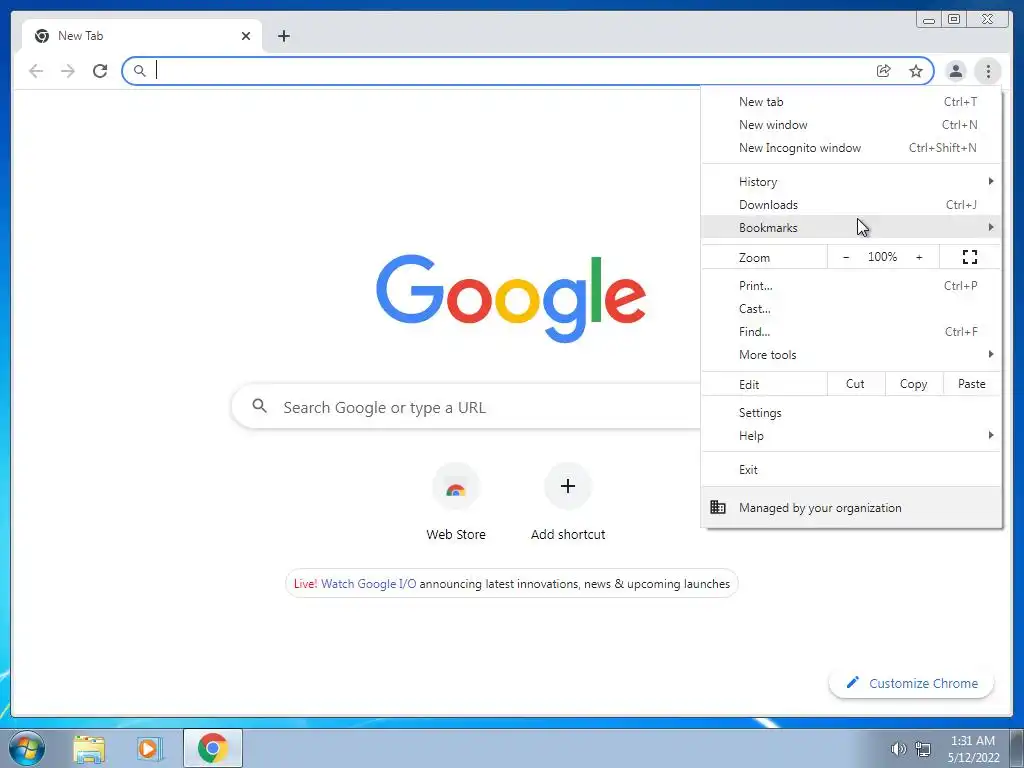Toggle fullscreen mode icon in Zoom row

970,257
